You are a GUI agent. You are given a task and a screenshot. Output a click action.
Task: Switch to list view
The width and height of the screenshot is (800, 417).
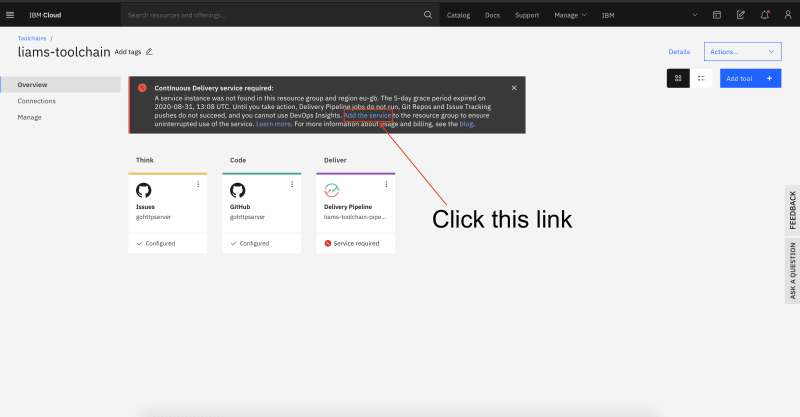(x=701, y=78)
